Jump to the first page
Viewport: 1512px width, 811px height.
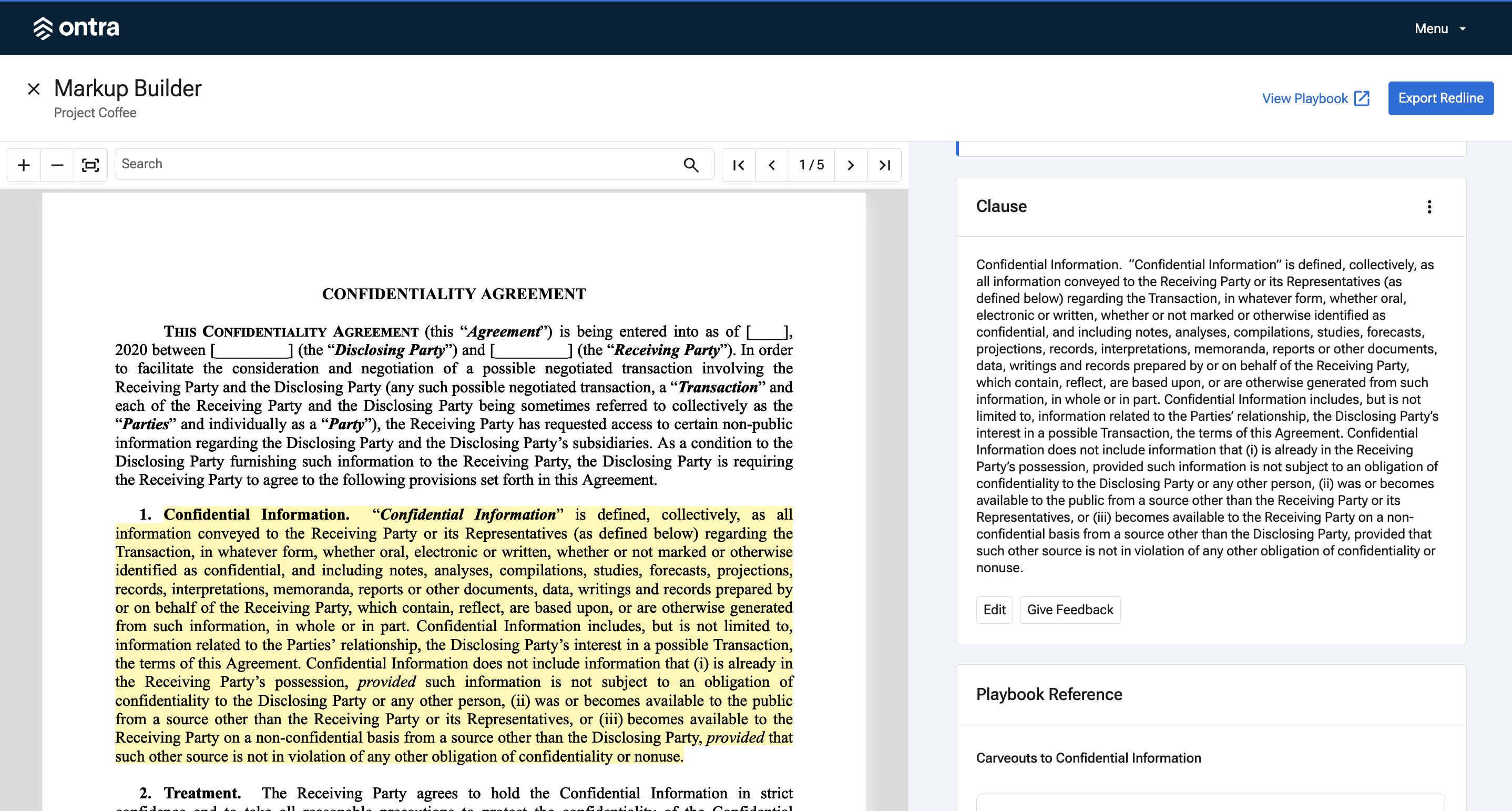pyautogui.click(x=739, y=165)
